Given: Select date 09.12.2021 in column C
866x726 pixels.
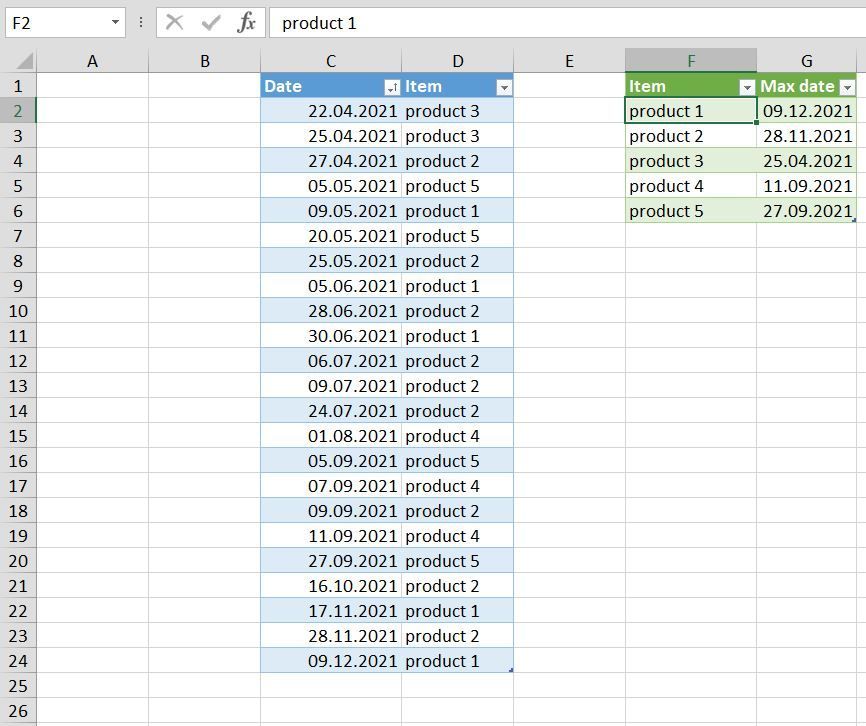Looking at the screenshot, I should click(x=331, y=661).
